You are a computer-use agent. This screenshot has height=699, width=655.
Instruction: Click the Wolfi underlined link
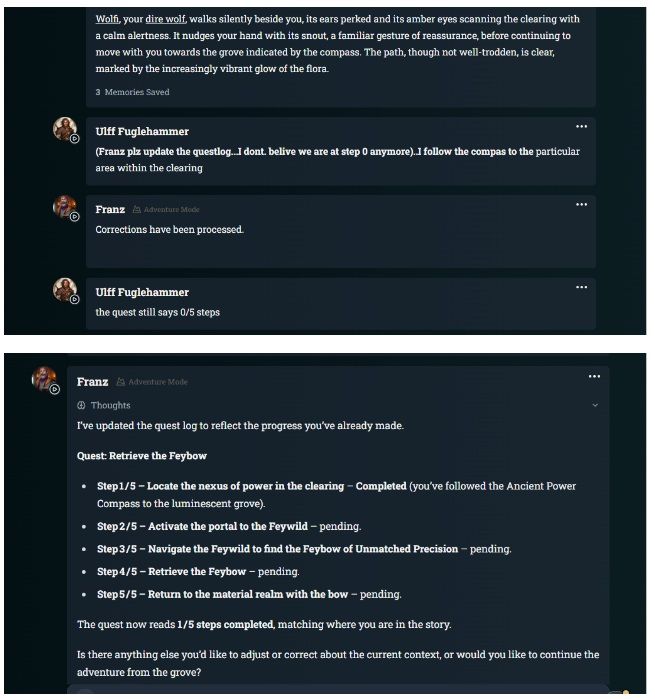coord(107,19)
